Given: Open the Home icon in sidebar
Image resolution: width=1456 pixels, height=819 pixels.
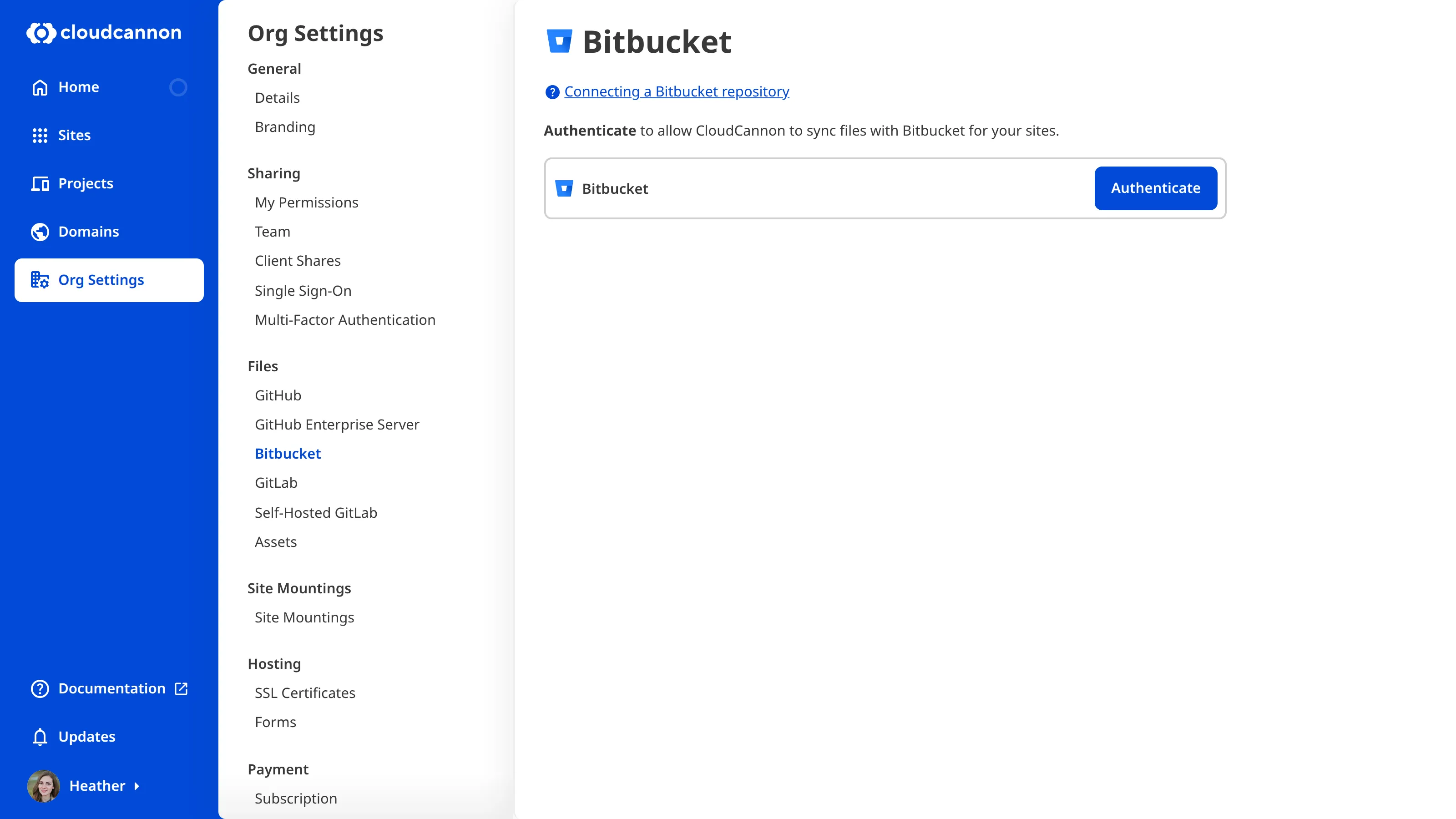Looking at the screenshot, I should tap(40, 87).
